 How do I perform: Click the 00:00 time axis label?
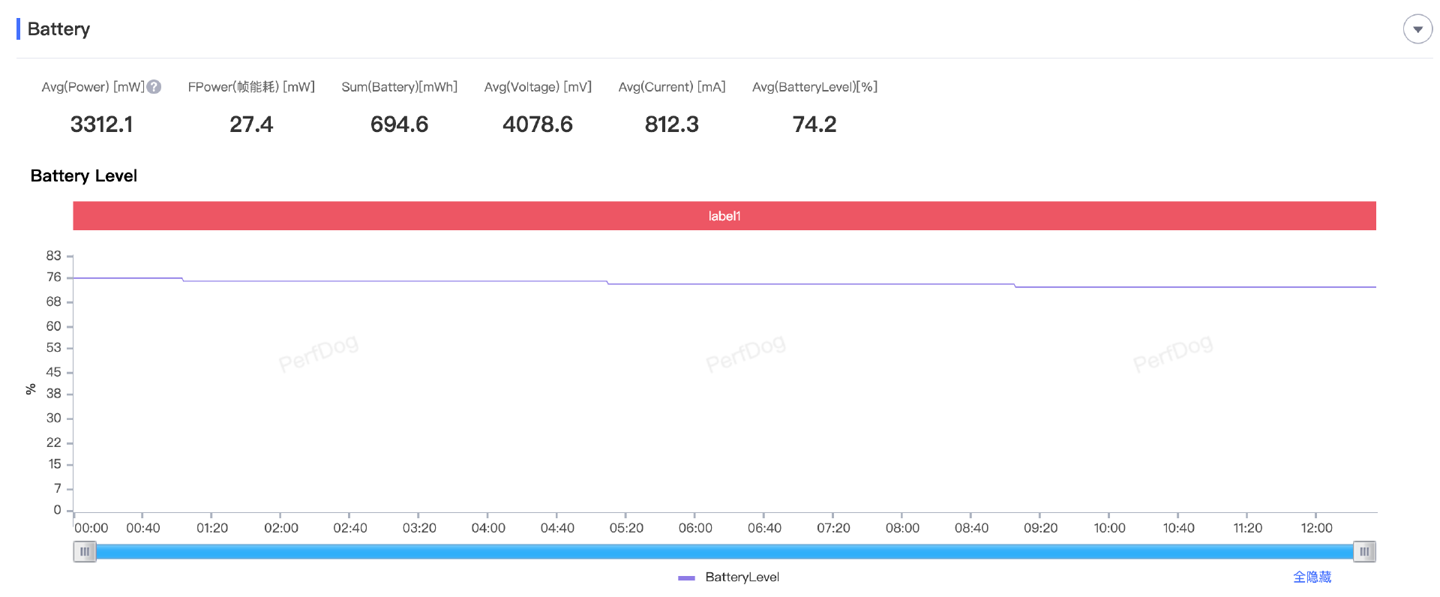coord(91,528)
